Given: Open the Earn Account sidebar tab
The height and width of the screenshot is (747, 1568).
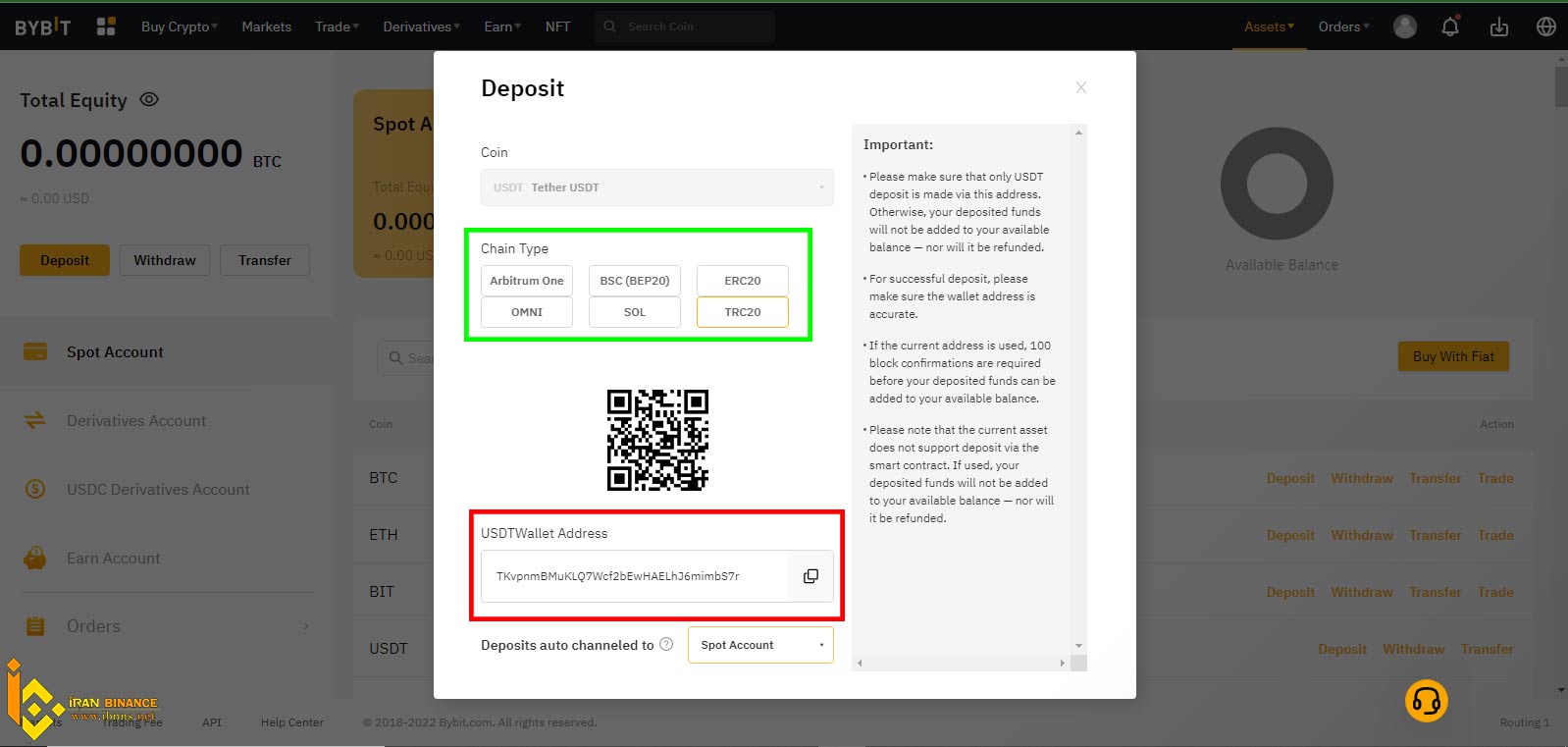Looking at the screenshot, I should (167, 558).
